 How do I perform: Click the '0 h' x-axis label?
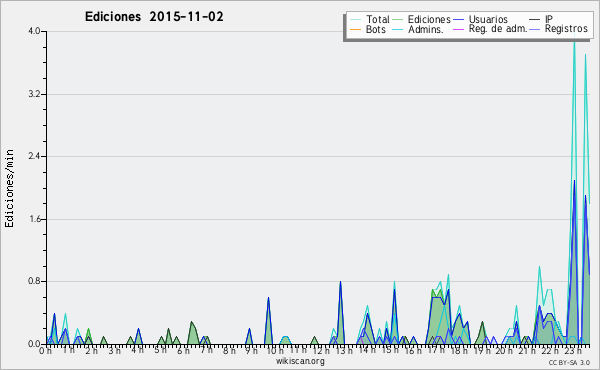click(46, 350)
